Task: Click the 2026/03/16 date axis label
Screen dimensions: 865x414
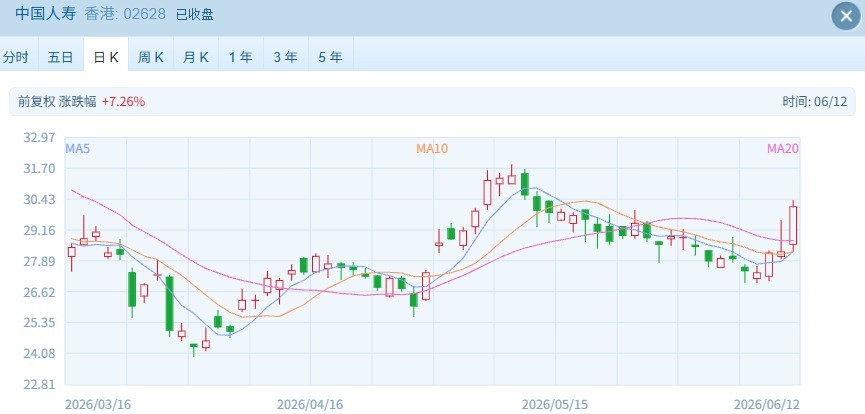Action: click(x=98, y=405)
